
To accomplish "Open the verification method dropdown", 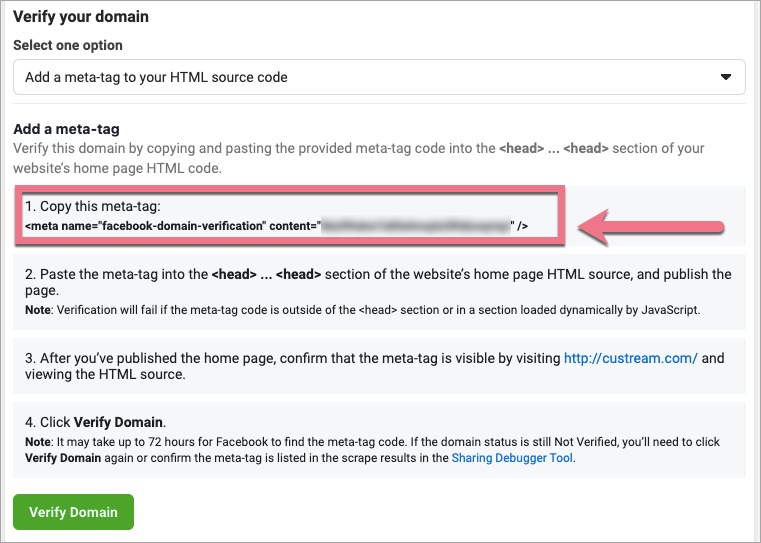I will (x=378, y=77).
